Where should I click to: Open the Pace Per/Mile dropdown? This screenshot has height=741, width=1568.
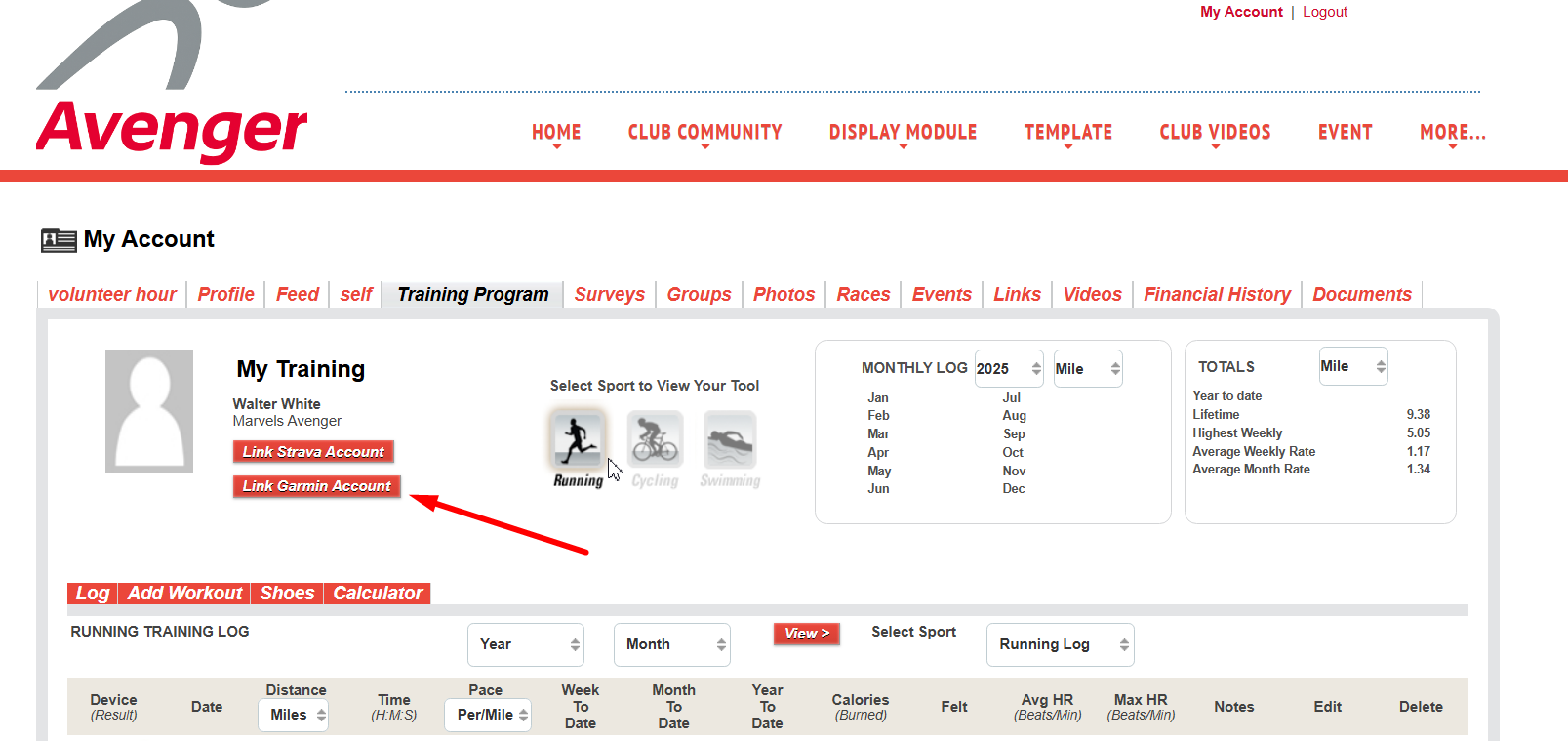[x=488, y=715]
